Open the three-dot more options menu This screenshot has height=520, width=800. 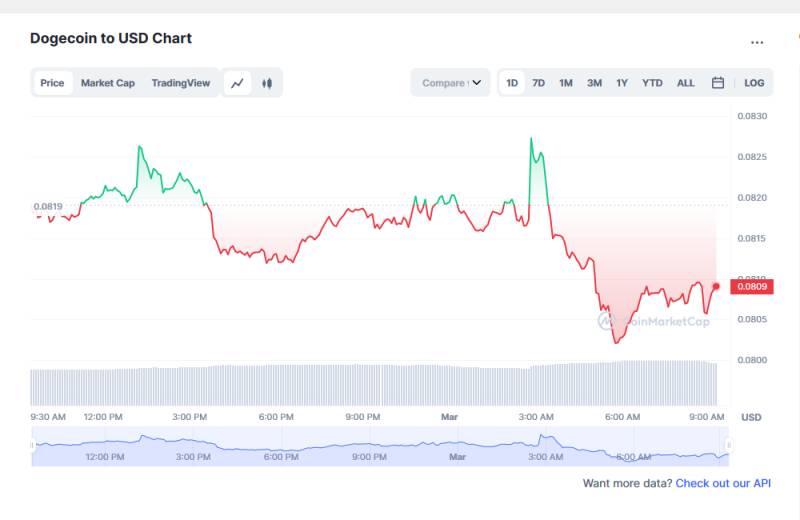click(757, 42)
